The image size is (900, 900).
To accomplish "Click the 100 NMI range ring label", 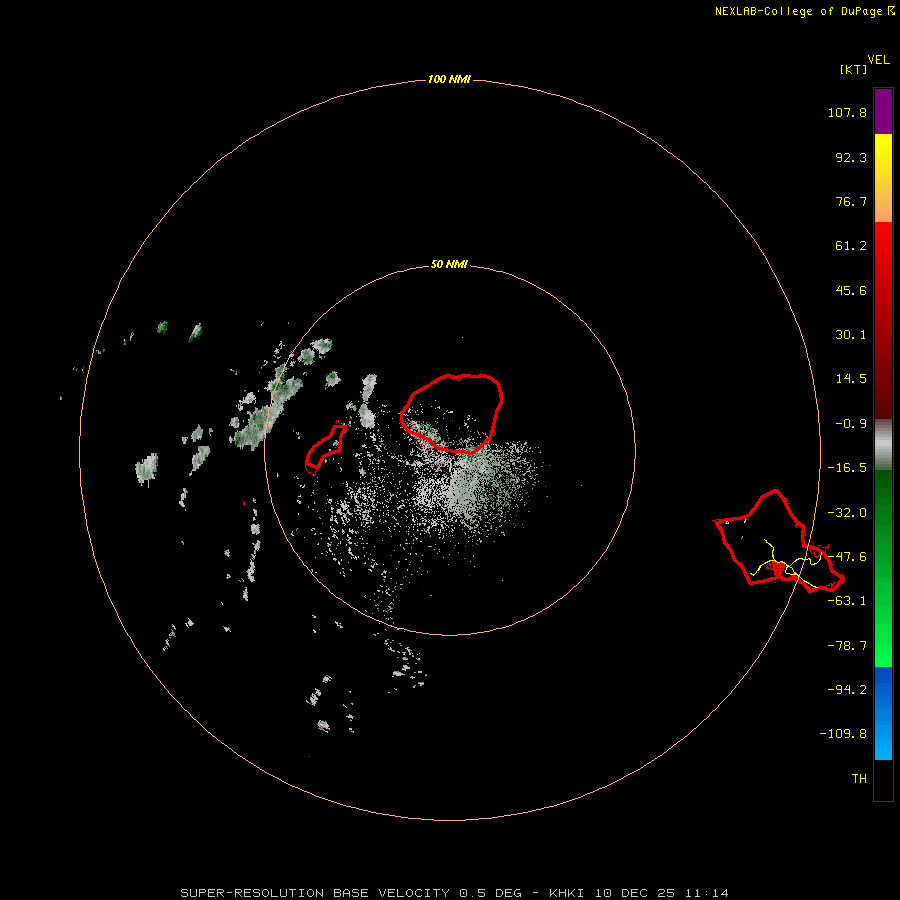I will [x=449, y=79].
